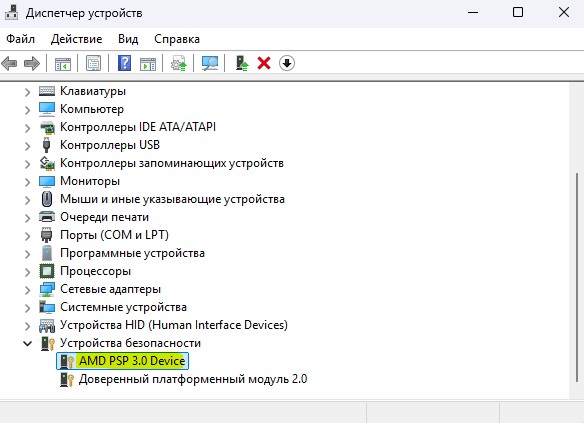Click the vertical scrollbar thumb
Screen dimensions: 584x423
577,277
